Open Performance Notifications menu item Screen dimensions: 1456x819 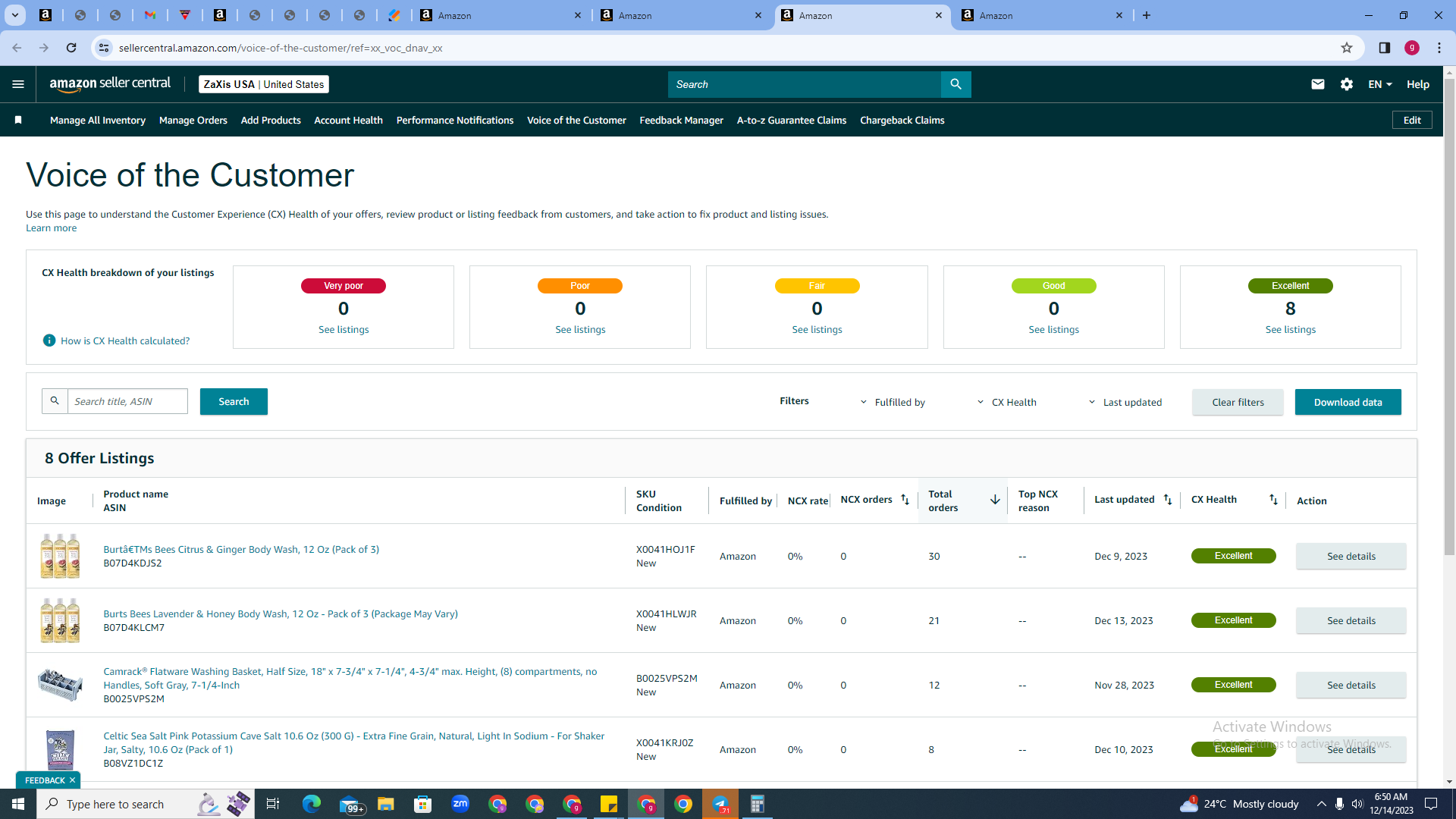(x=455, y=120)
